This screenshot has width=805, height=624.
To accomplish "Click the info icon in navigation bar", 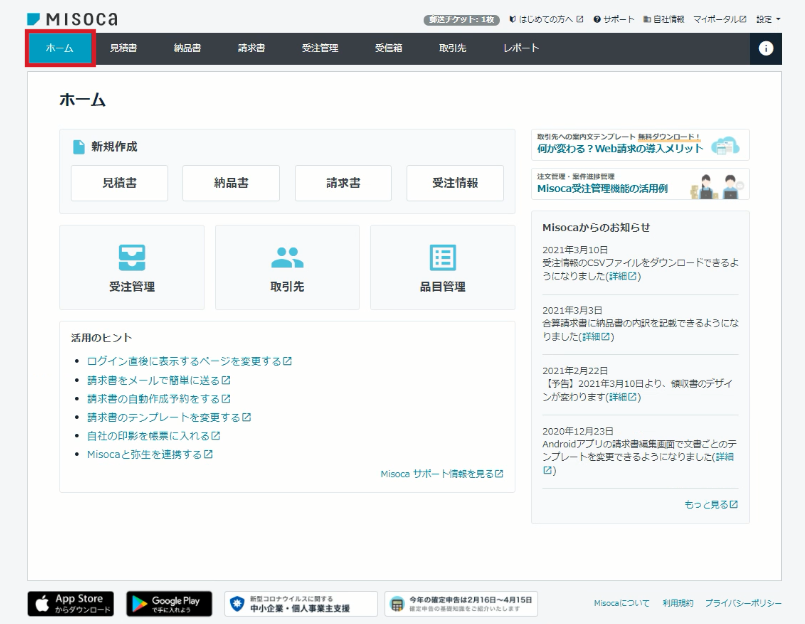I will tap(765, 48).
